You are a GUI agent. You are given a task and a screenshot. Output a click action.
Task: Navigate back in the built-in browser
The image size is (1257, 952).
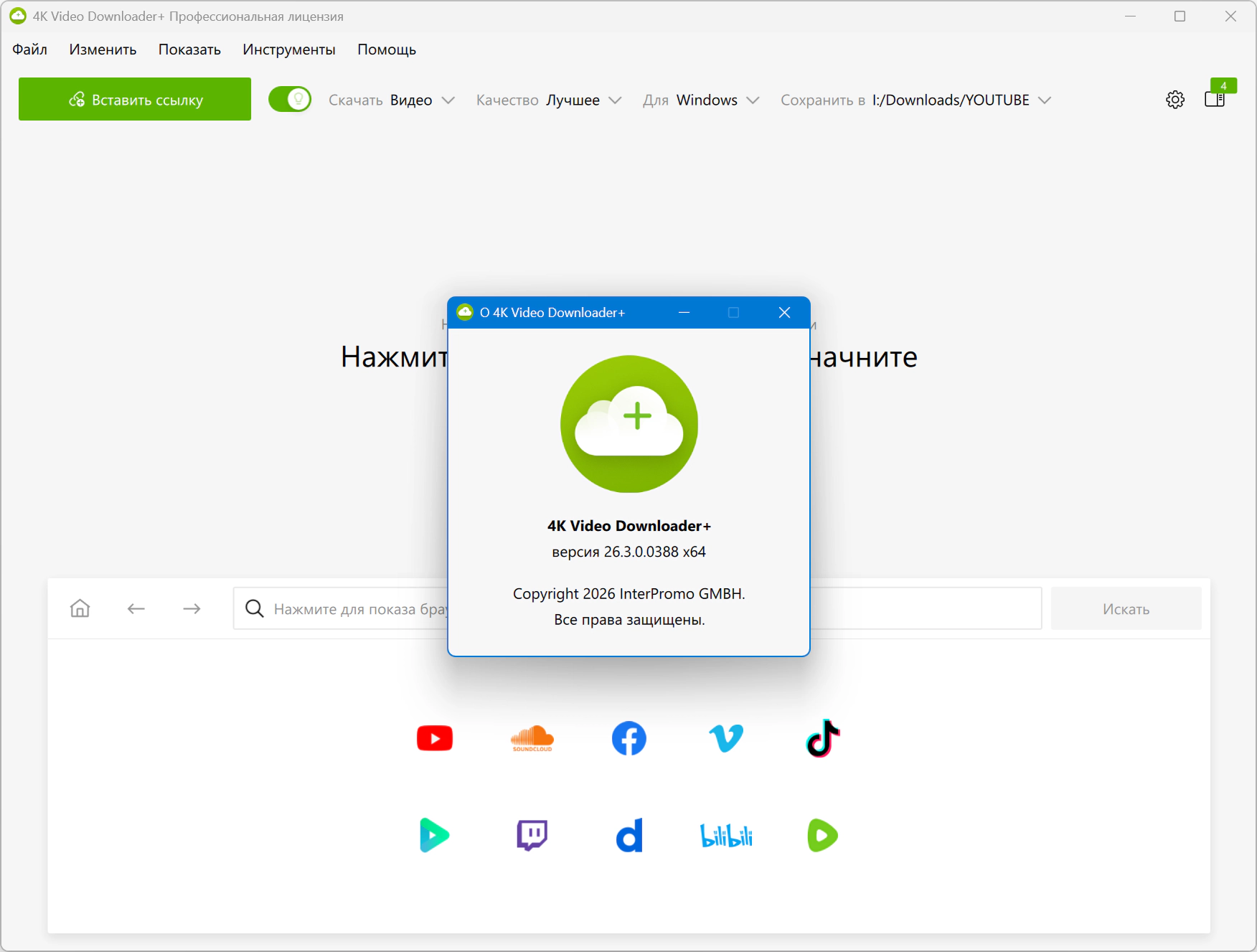pos(136,608)
